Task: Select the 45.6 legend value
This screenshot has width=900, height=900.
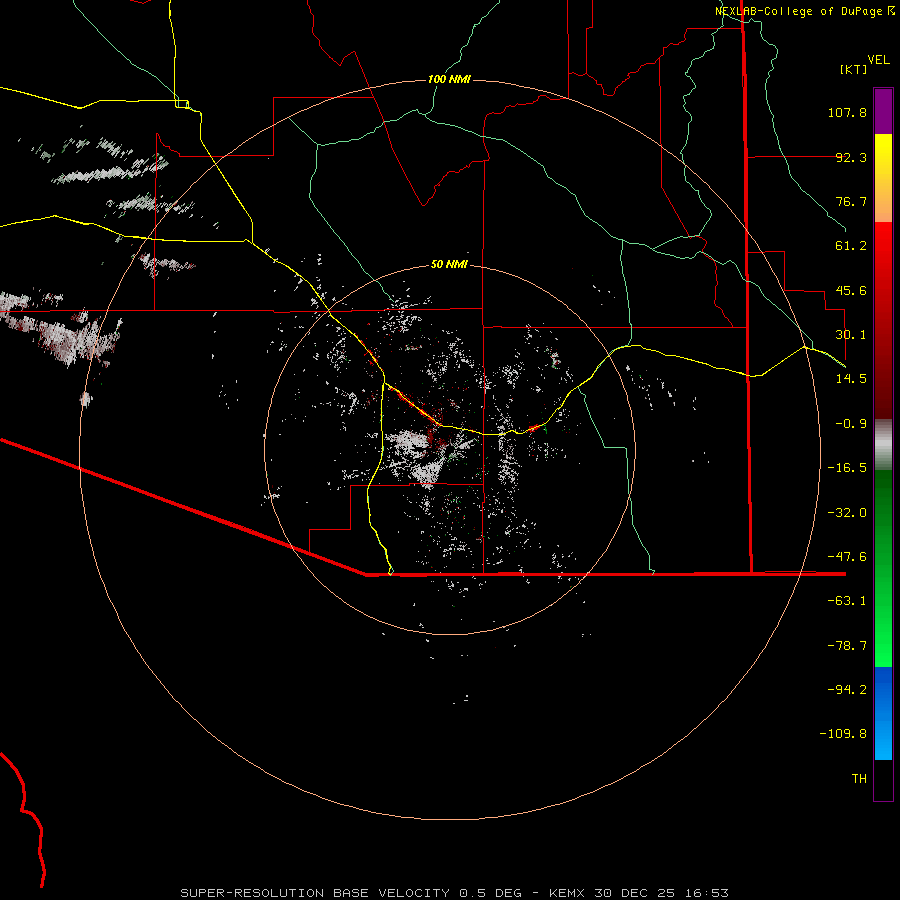Action: point(851,290)
